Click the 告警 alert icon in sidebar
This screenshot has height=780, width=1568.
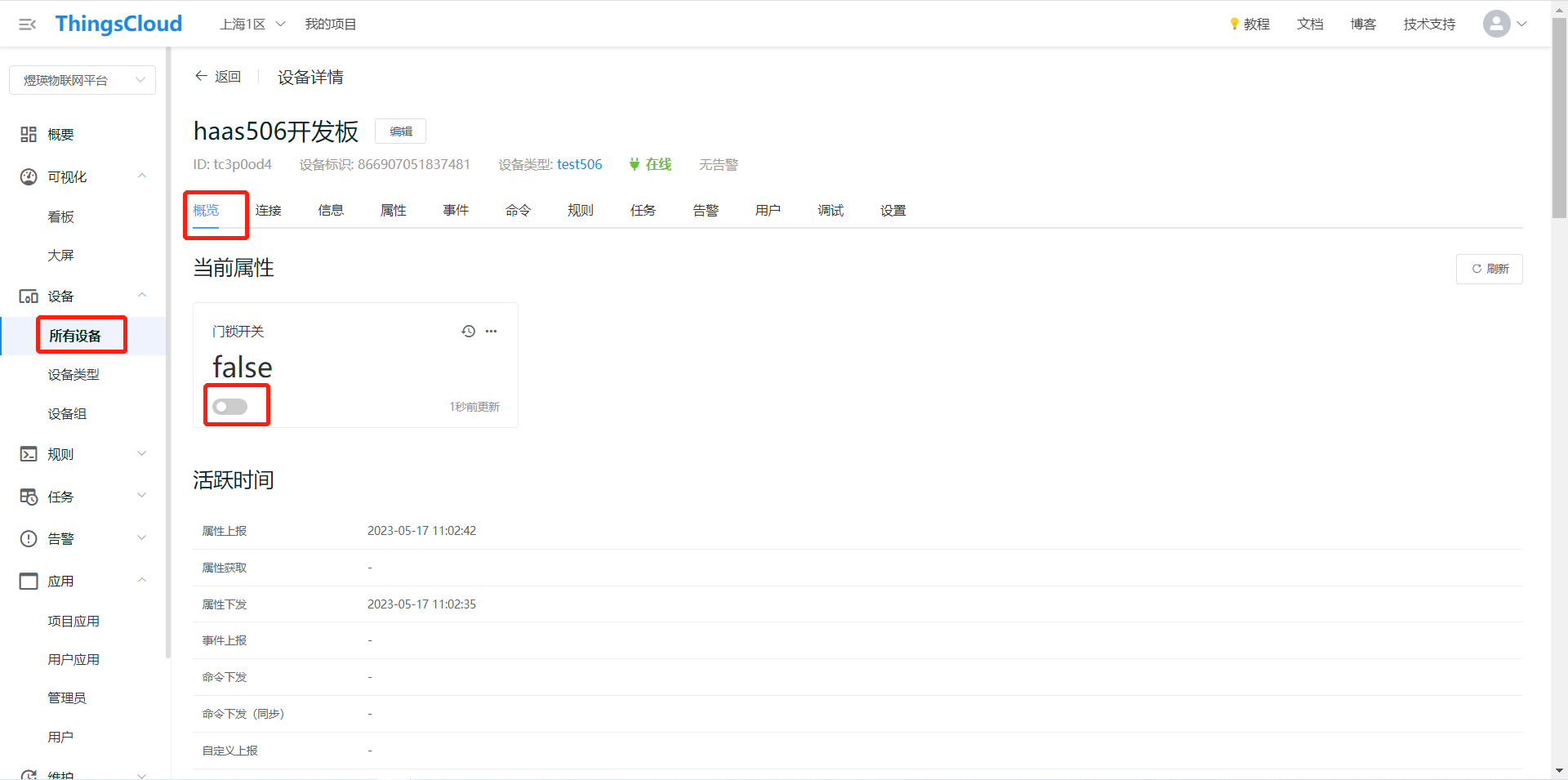(x=29, y=539)
